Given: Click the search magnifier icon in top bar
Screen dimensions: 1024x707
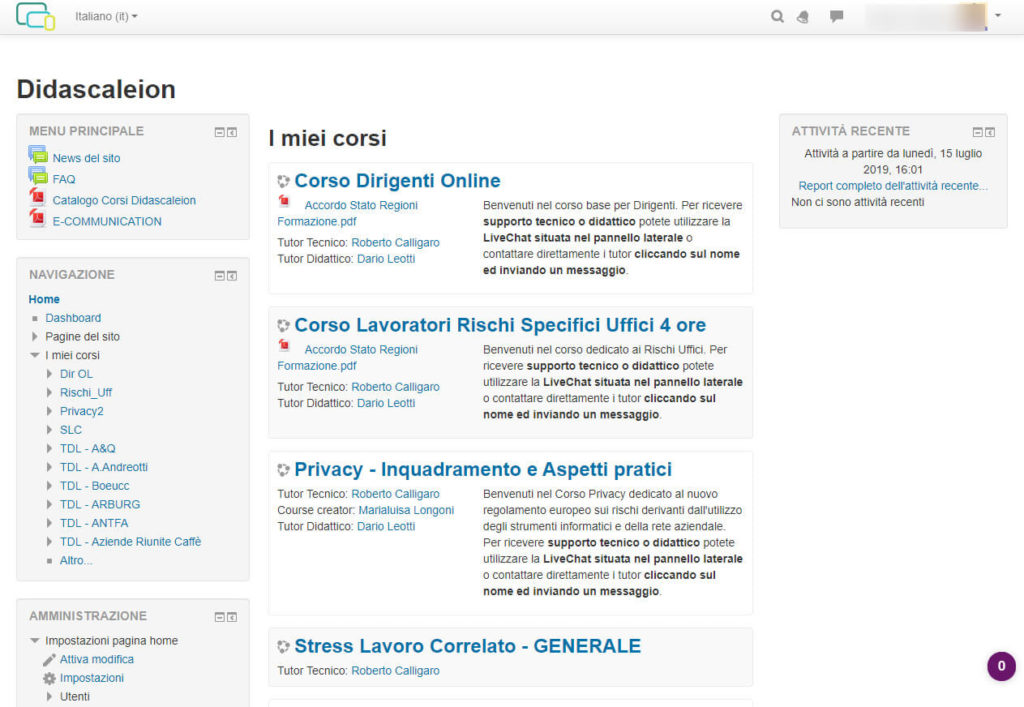Looking at the screenshot, I should [777, 17].
